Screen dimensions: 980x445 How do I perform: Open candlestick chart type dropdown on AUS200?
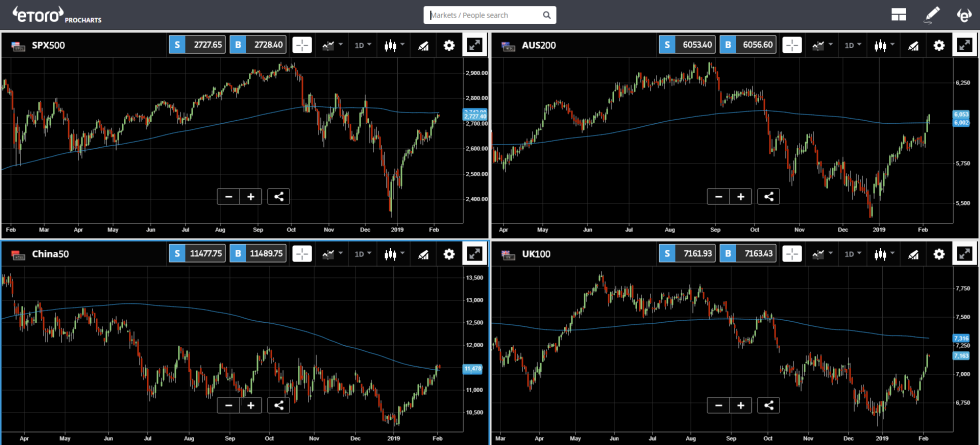(884, 45)
